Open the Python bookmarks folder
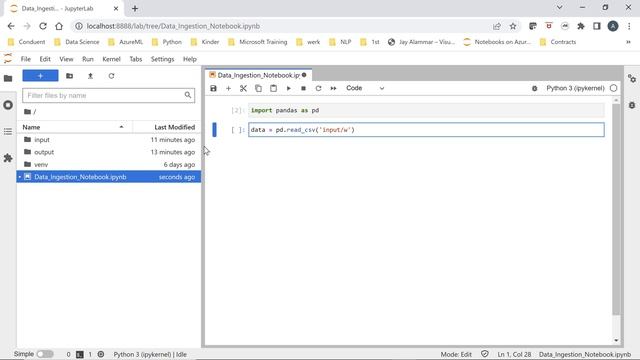 point(167,42)
